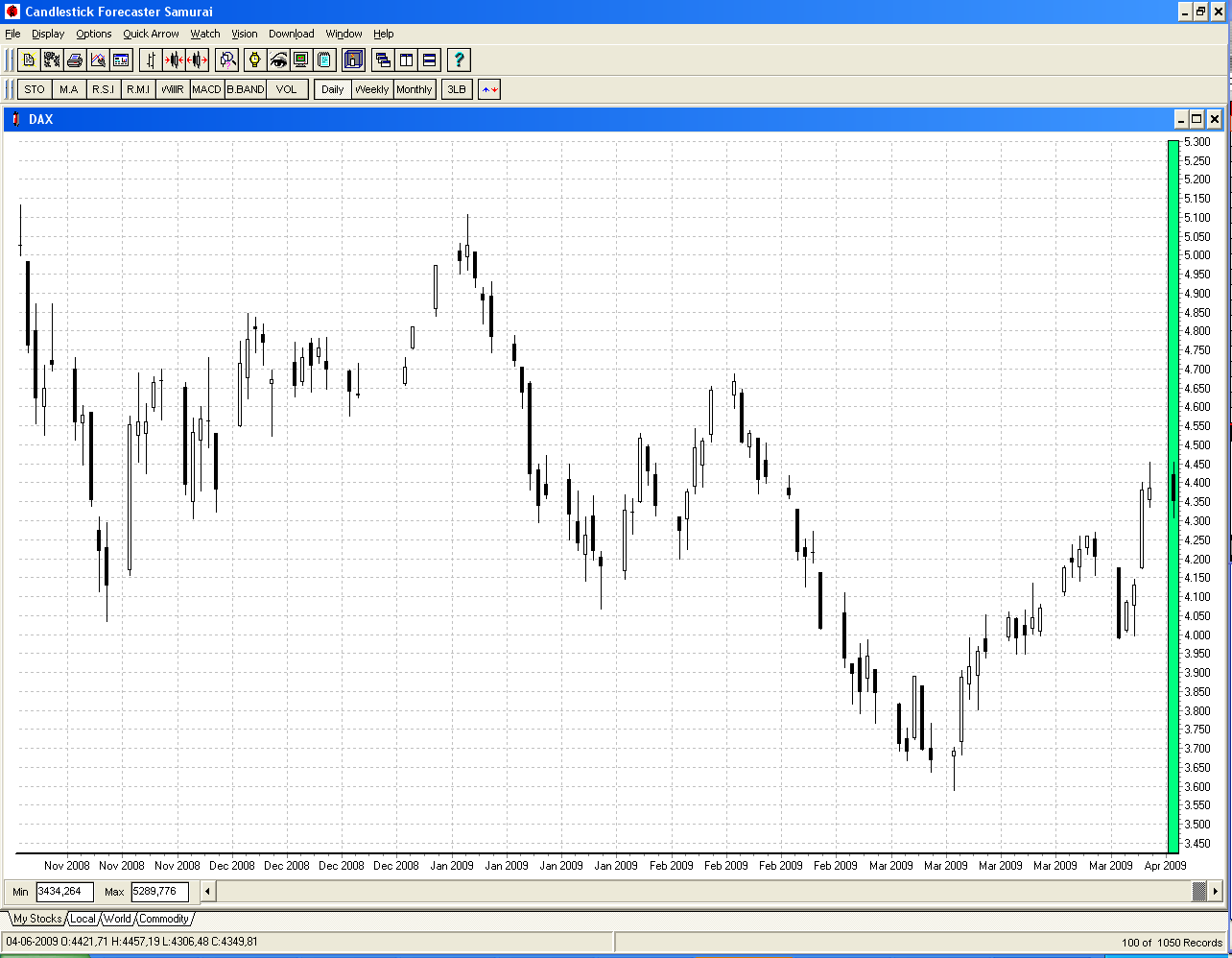The width and height of the screenshot is (1232, 958).
Task: Open the Display menu
Action: [x=48, y=34]
